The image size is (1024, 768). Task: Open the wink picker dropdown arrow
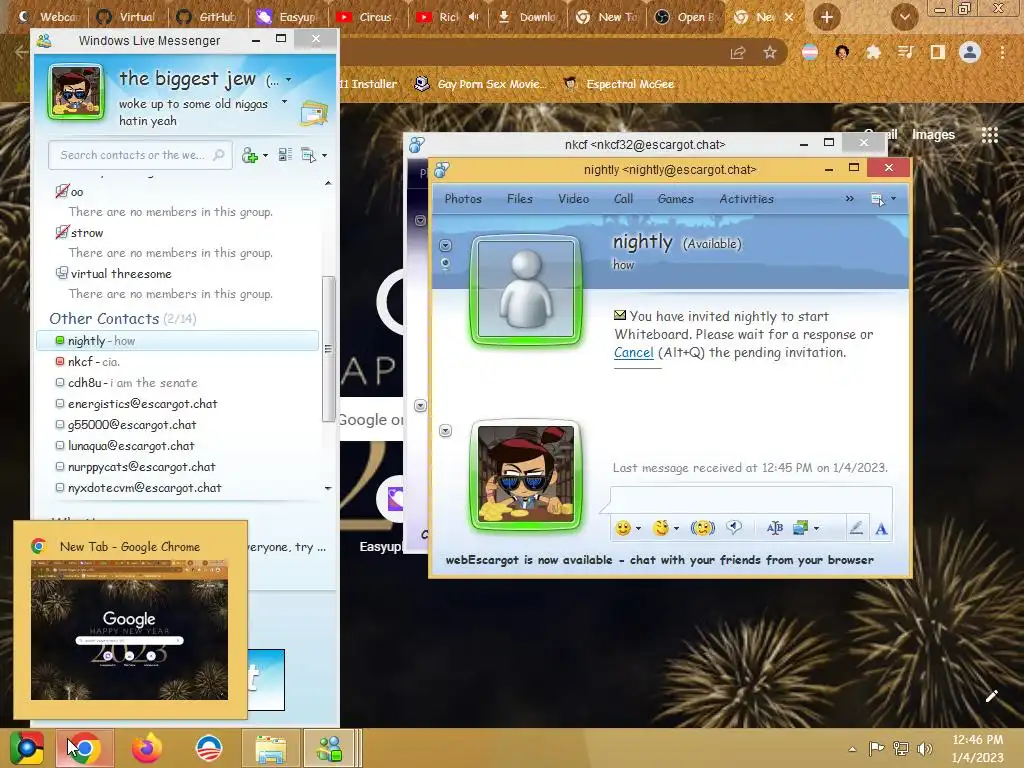click(x=677, y=528)
